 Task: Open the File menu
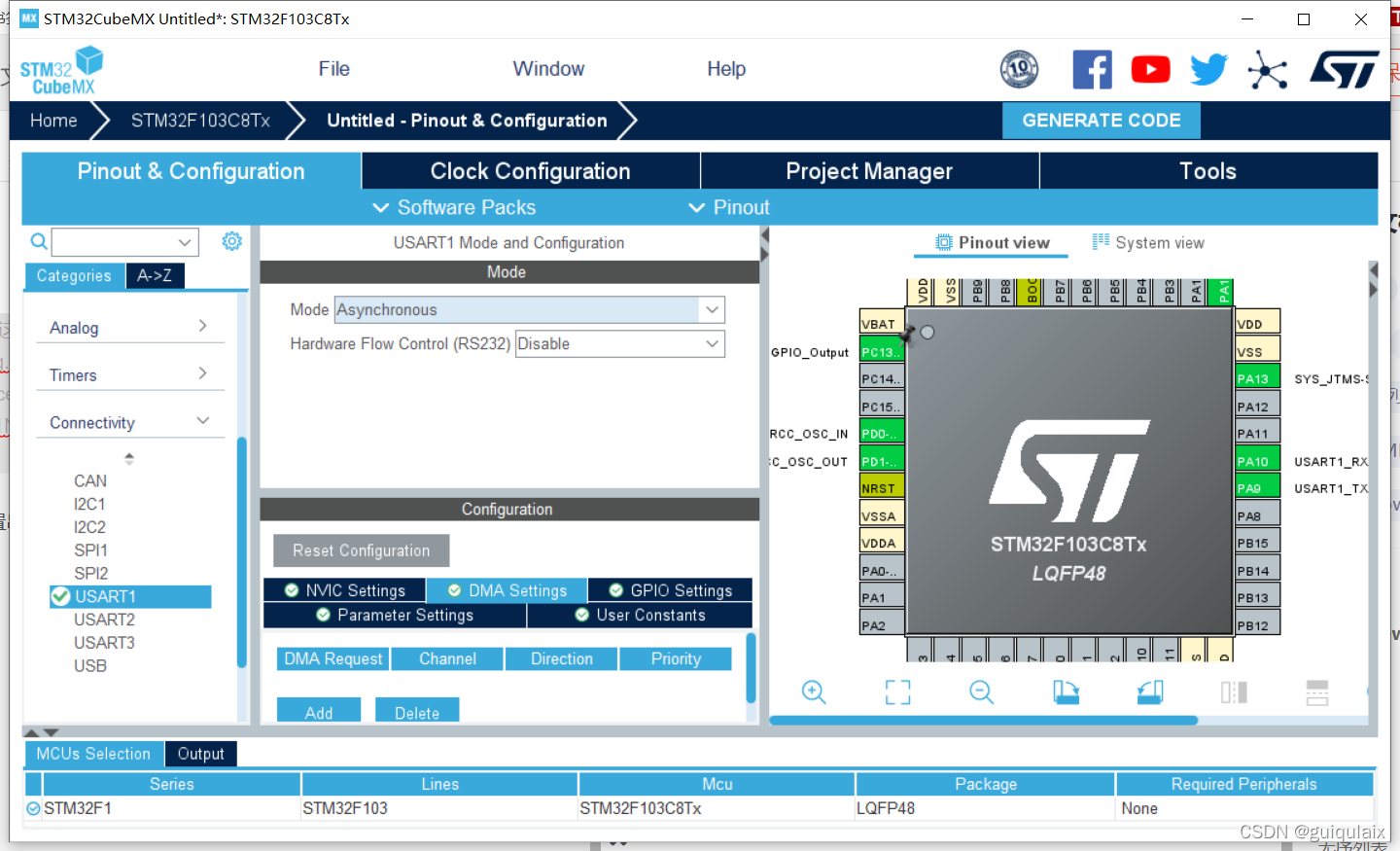pyautogui.click(x=333, y=68)
